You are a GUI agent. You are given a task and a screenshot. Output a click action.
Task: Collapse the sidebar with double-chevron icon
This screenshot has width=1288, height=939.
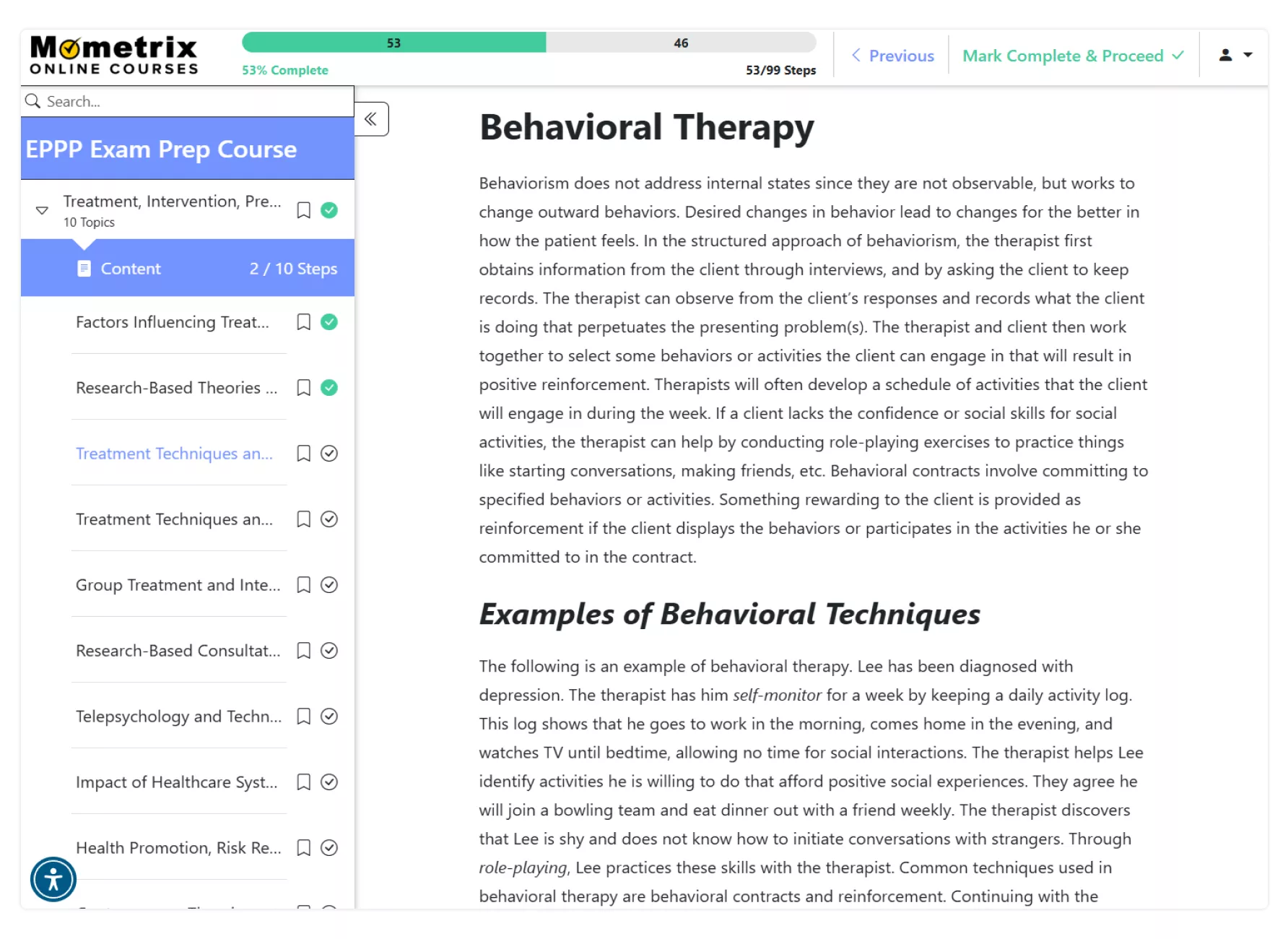pos(371,119)
